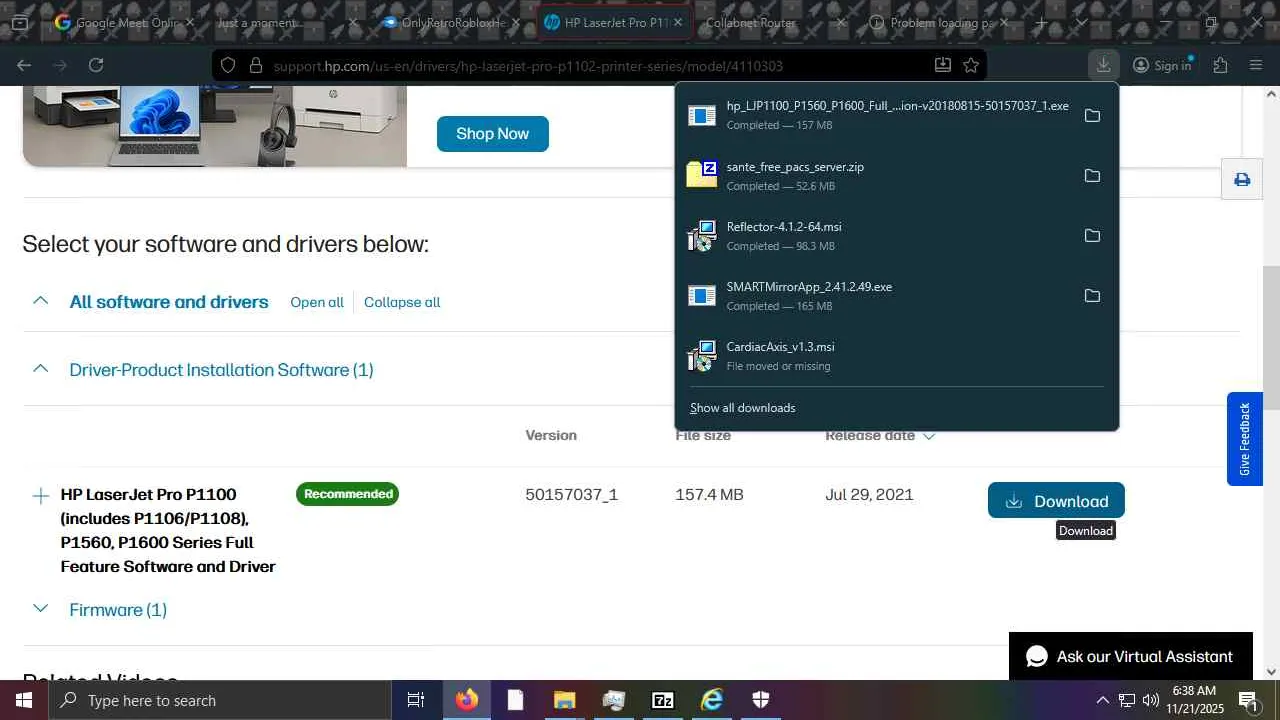The height and width of the screenshot is (720, 1280).
Task: Close the HP LaserJet Pro tab
Action: (x=677, y=22)
